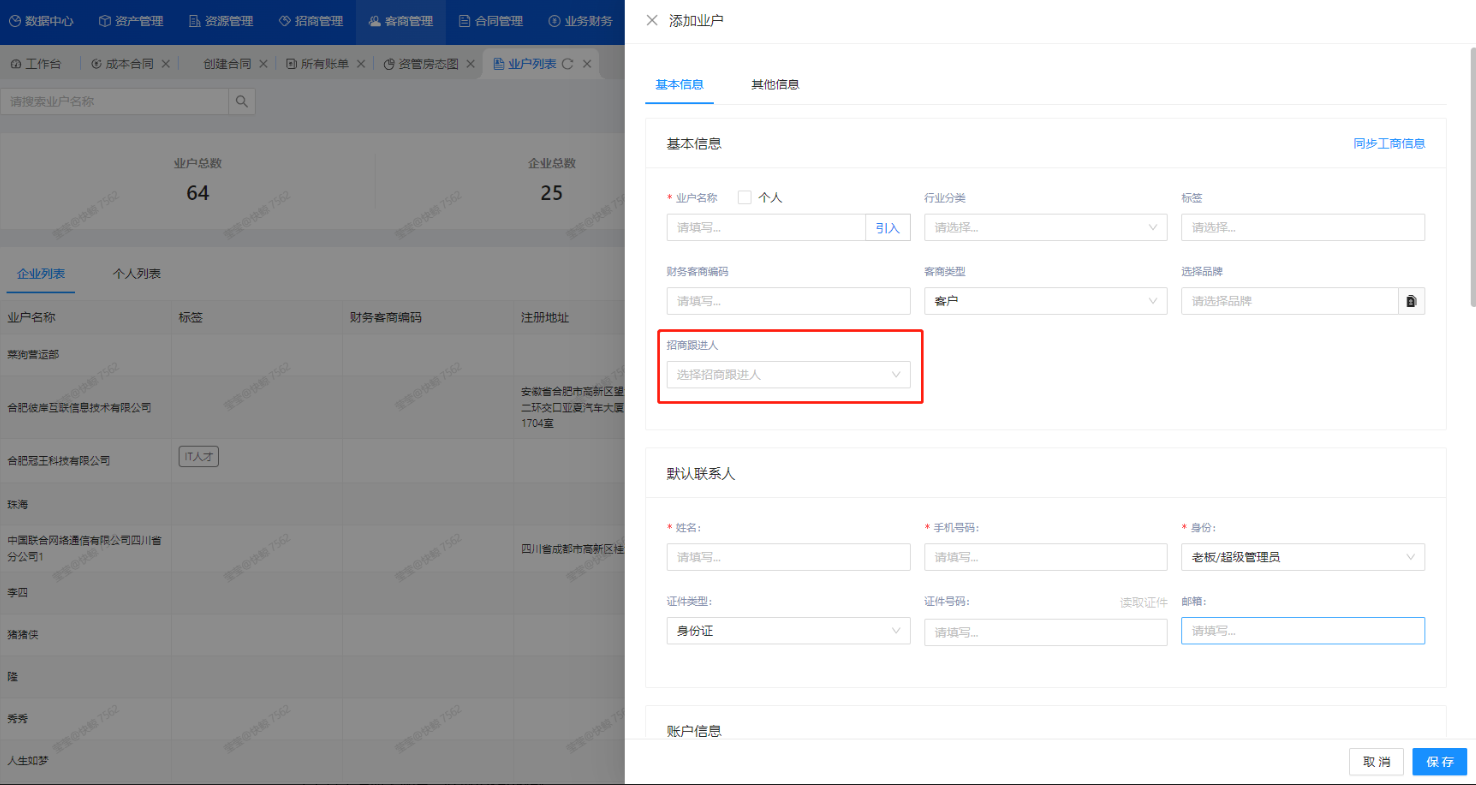
Task: Switch to the 工作台 tab
Action: pos(36,64)
